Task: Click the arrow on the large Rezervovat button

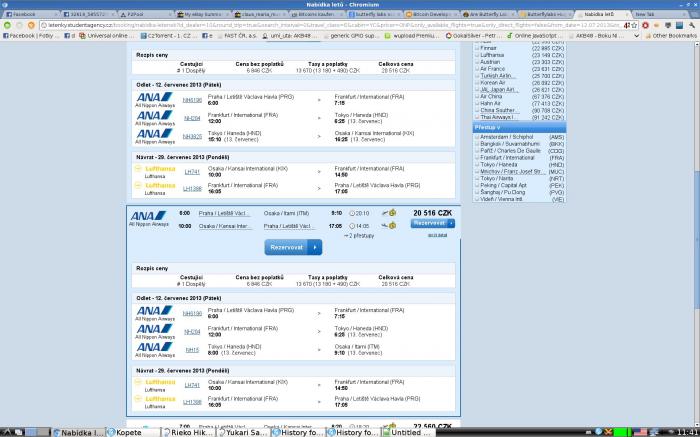Action: coord(315,247)
